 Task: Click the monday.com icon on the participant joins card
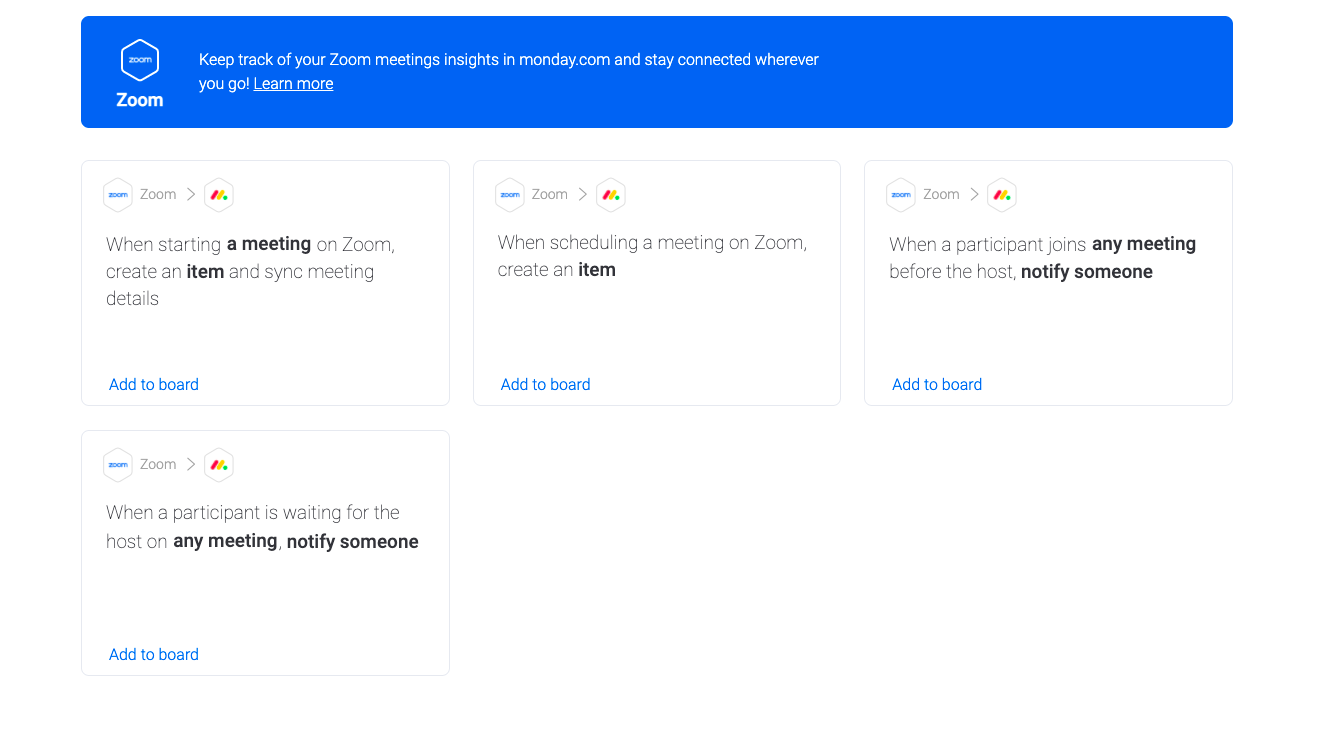[x=1002, y=194]
